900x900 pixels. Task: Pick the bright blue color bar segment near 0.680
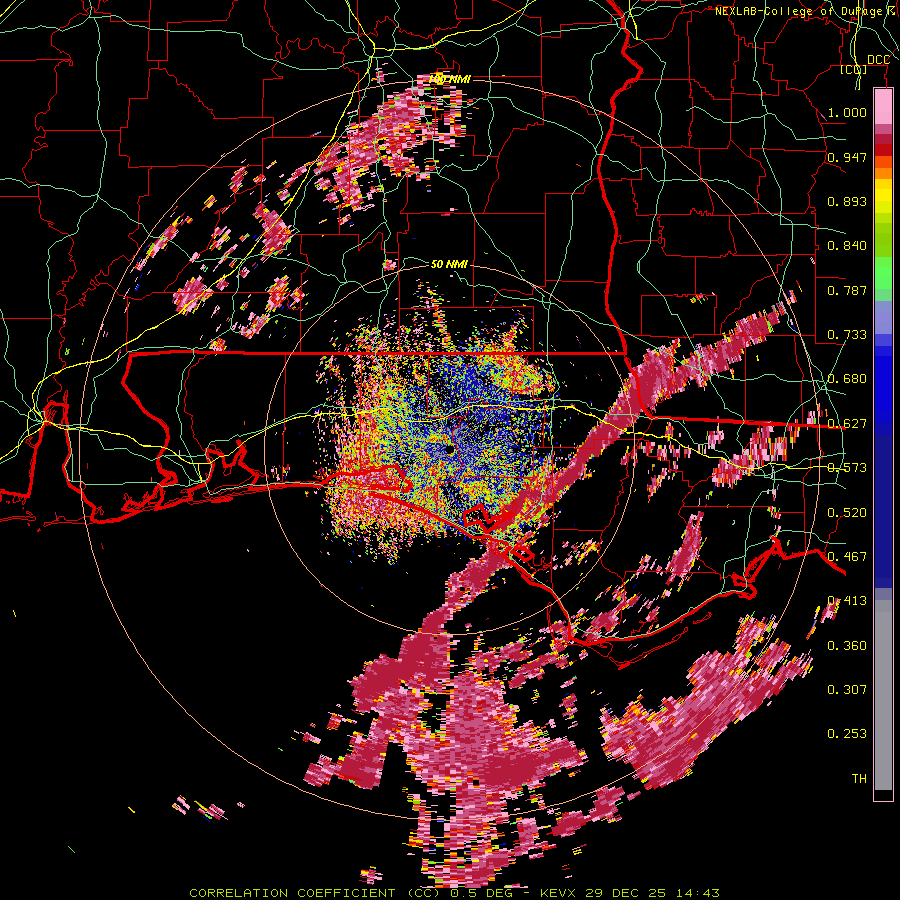click(x=883, y=385)
